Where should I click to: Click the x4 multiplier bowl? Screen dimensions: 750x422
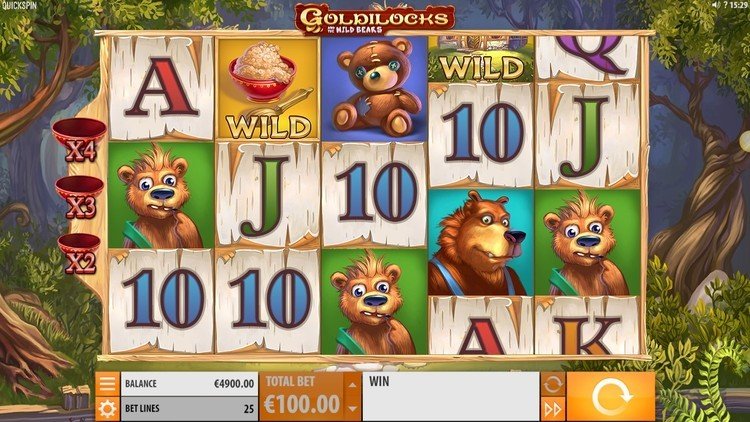click(79, 140)
